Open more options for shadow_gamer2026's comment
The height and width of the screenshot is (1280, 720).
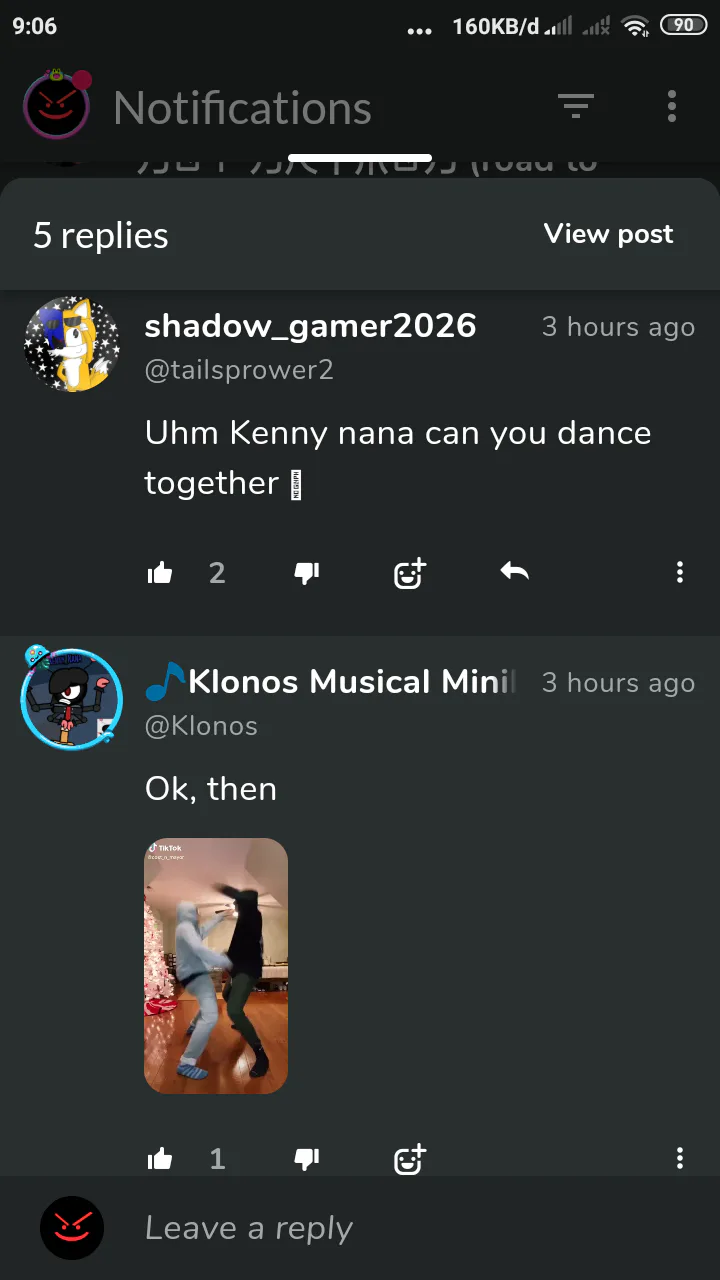tap(680, 572)
